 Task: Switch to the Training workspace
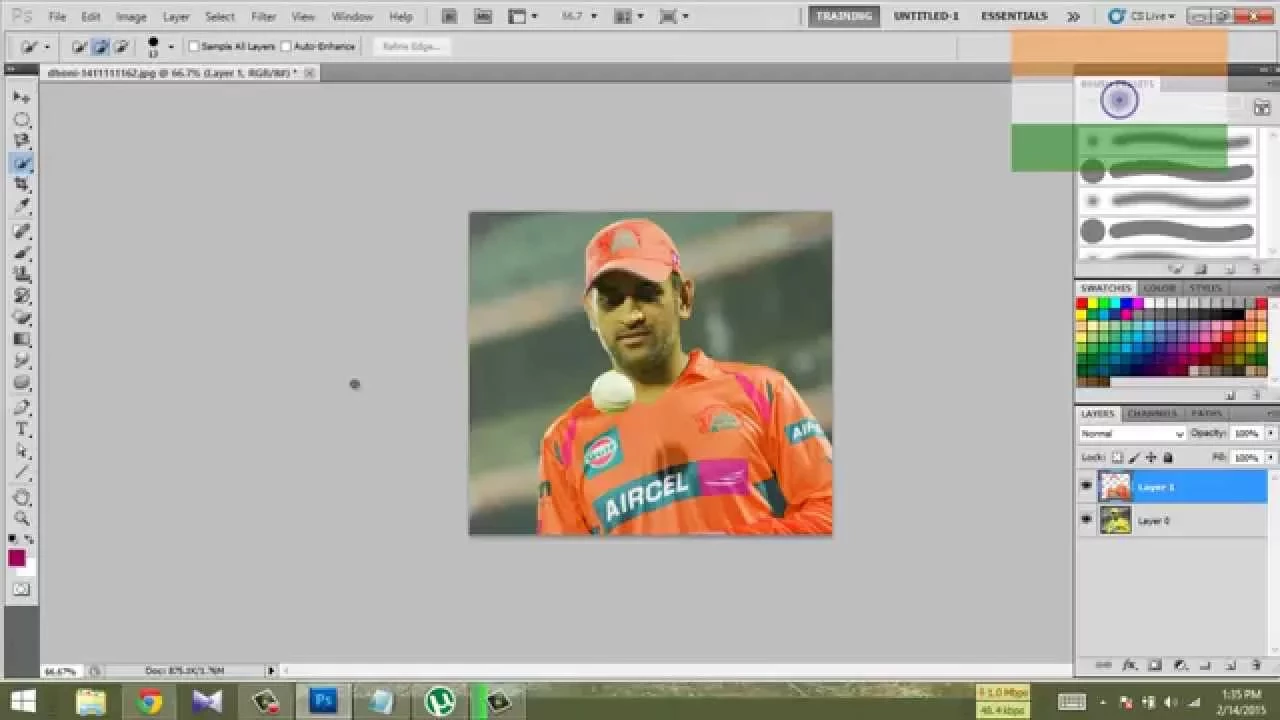click(844, 16)
